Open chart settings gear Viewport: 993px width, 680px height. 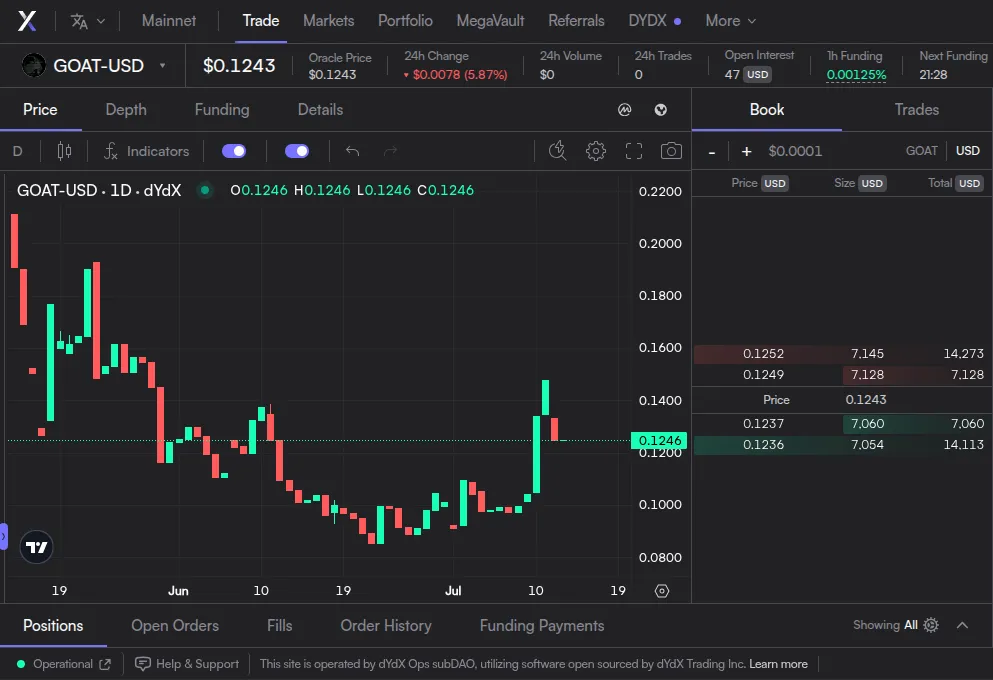pyautogui.click(x=595, y=151)
